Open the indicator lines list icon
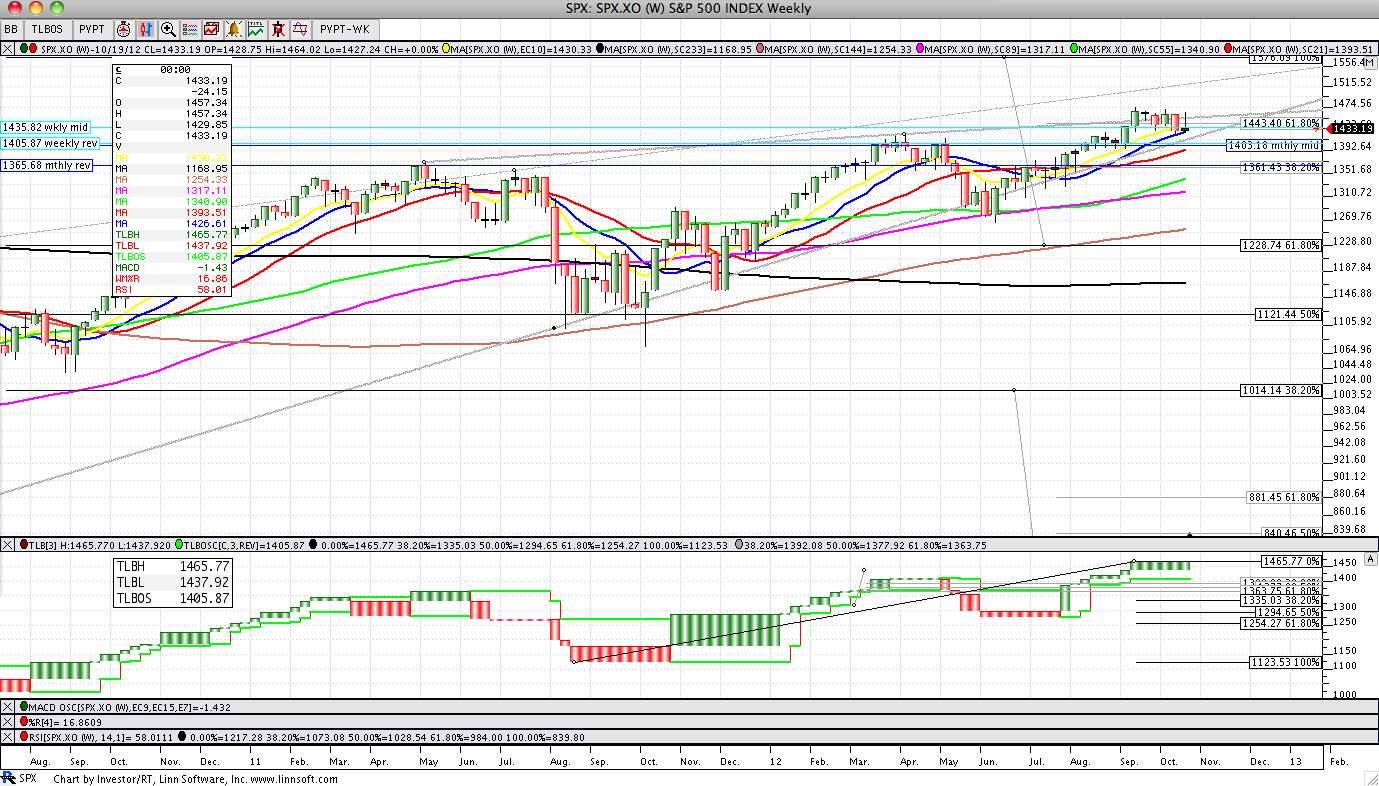 click(190, 29)
